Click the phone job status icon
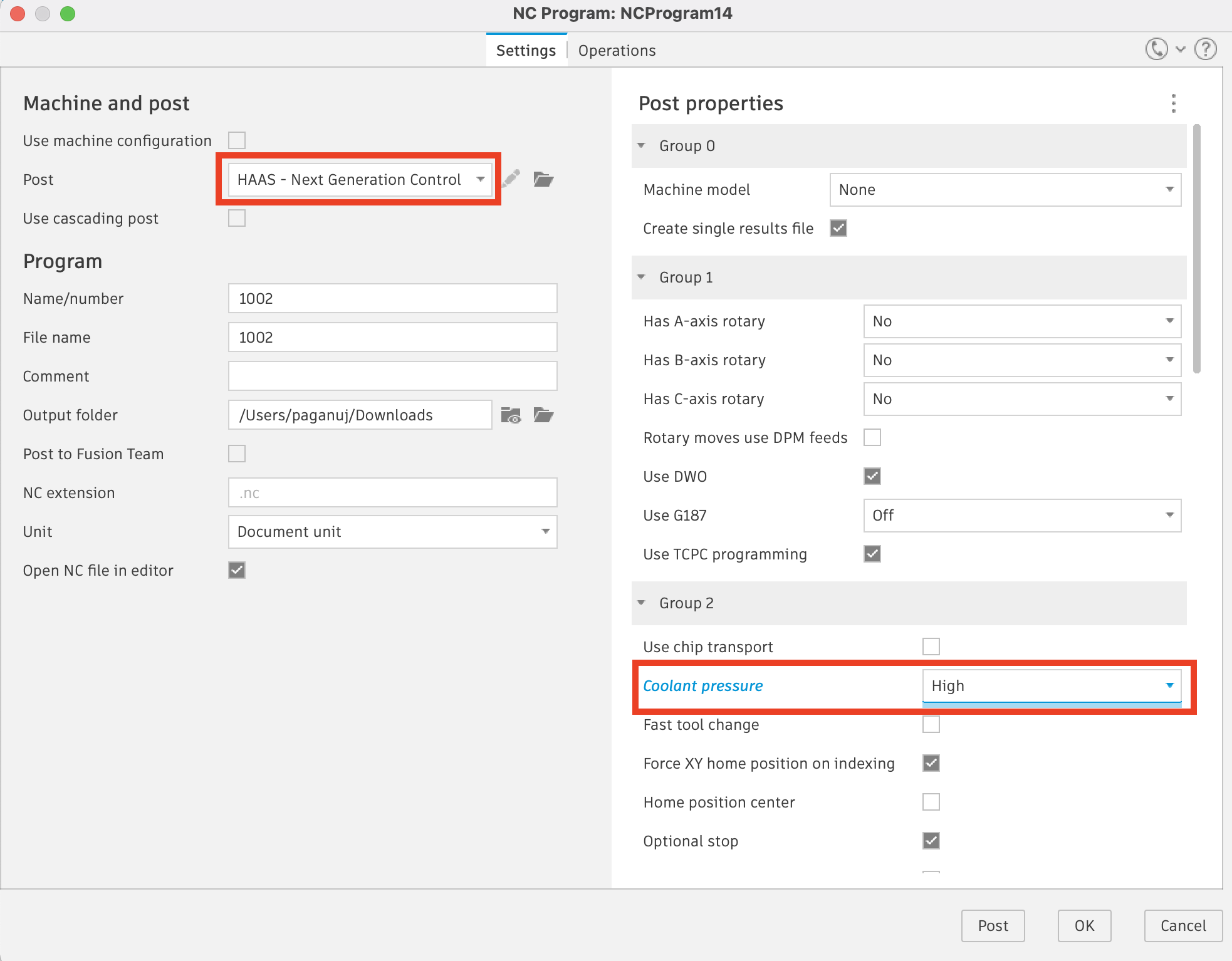 point(1156,49)
